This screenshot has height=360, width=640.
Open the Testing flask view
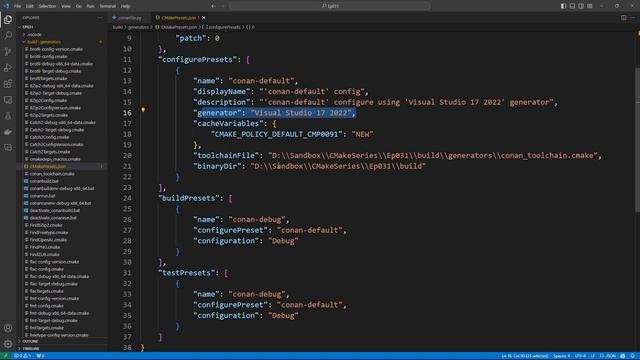point(8,116)
